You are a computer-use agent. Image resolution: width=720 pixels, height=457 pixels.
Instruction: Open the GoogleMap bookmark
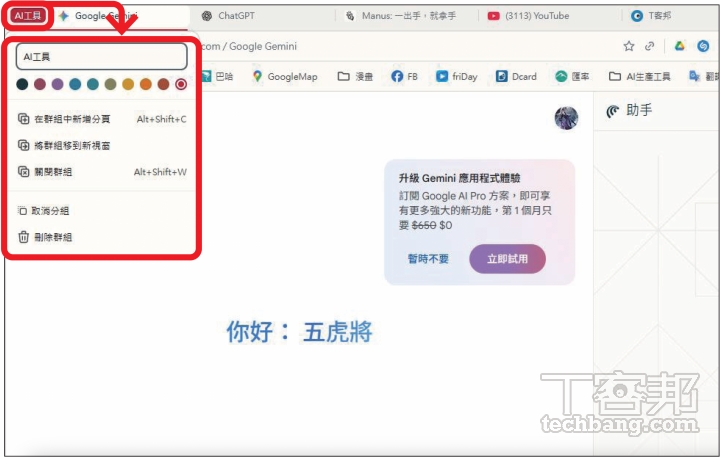(x=285, y=76)
